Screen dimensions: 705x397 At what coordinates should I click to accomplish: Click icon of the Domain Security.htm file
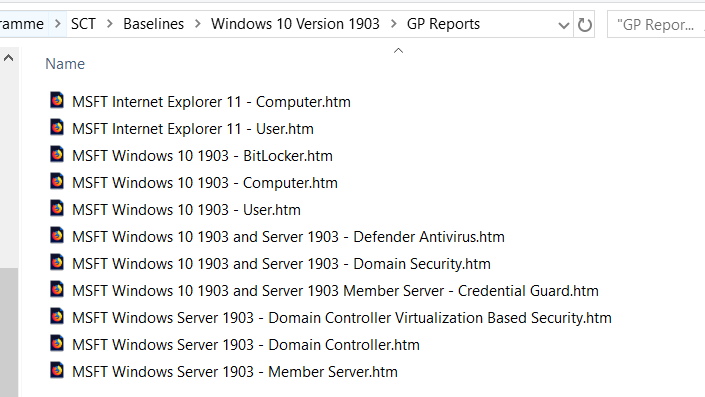(x=57, y=262)
